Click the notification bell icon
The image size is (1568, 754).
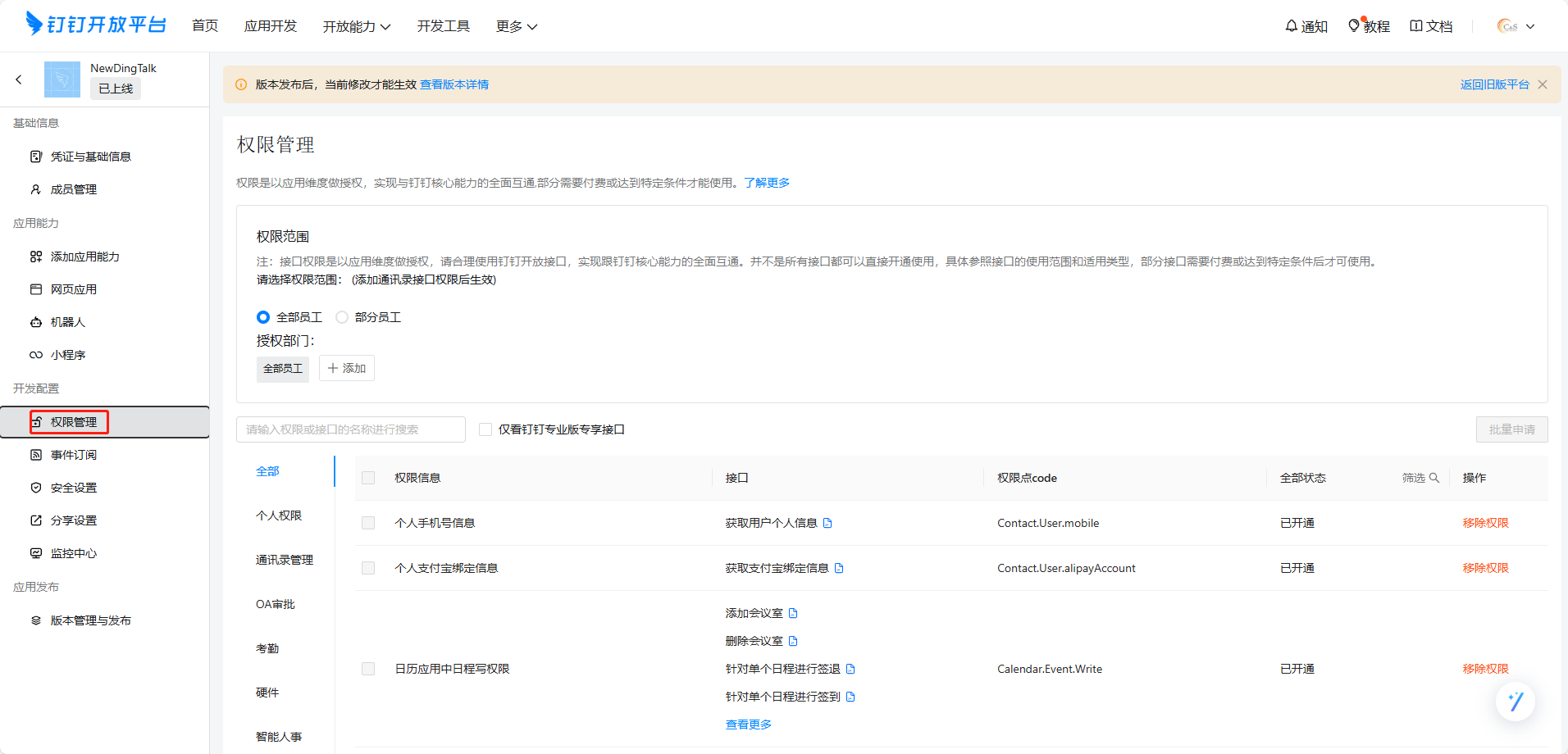click(1292, 26)
